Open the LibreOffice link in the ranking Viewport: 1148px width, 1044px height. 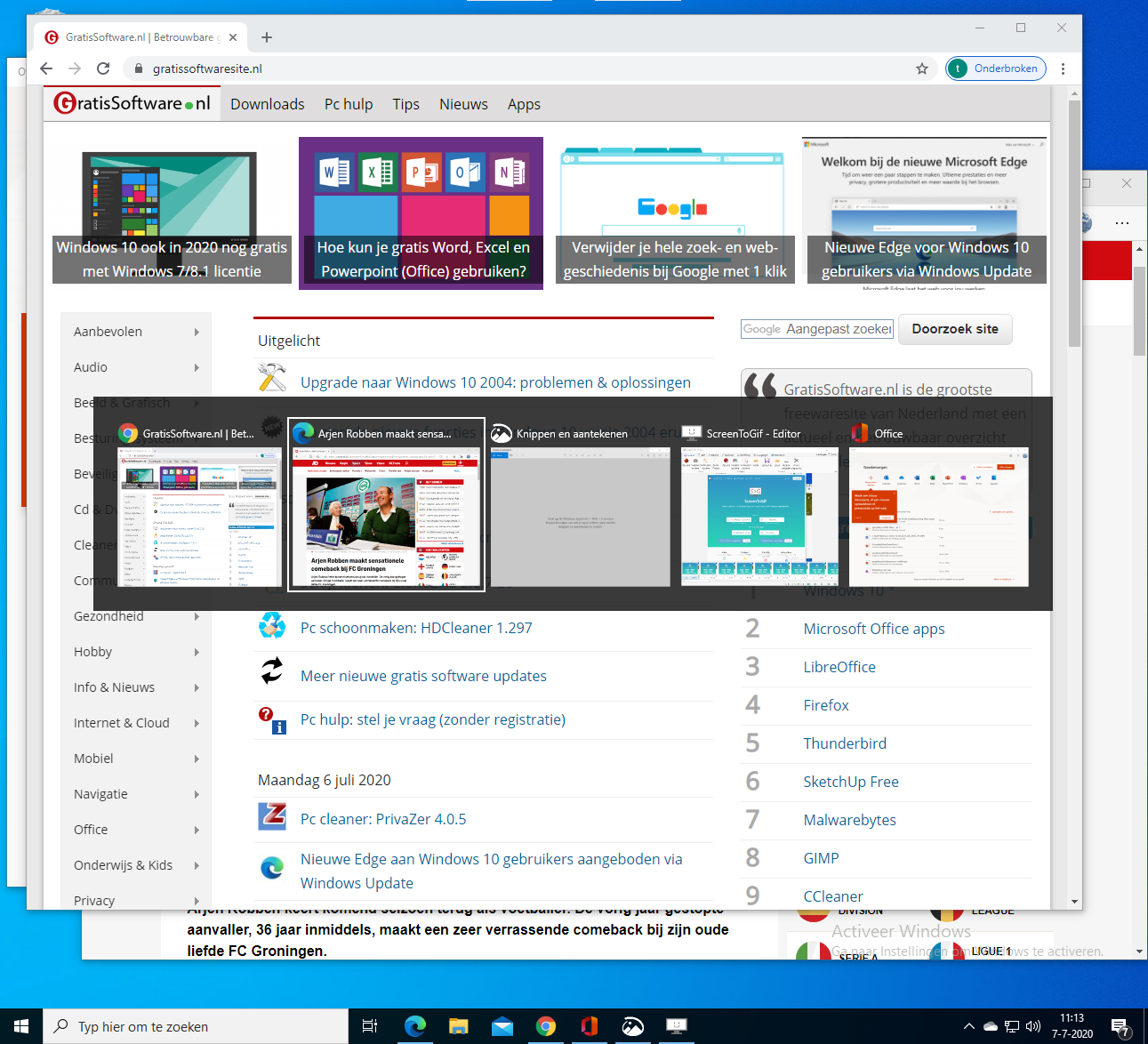tap(839, 667)
